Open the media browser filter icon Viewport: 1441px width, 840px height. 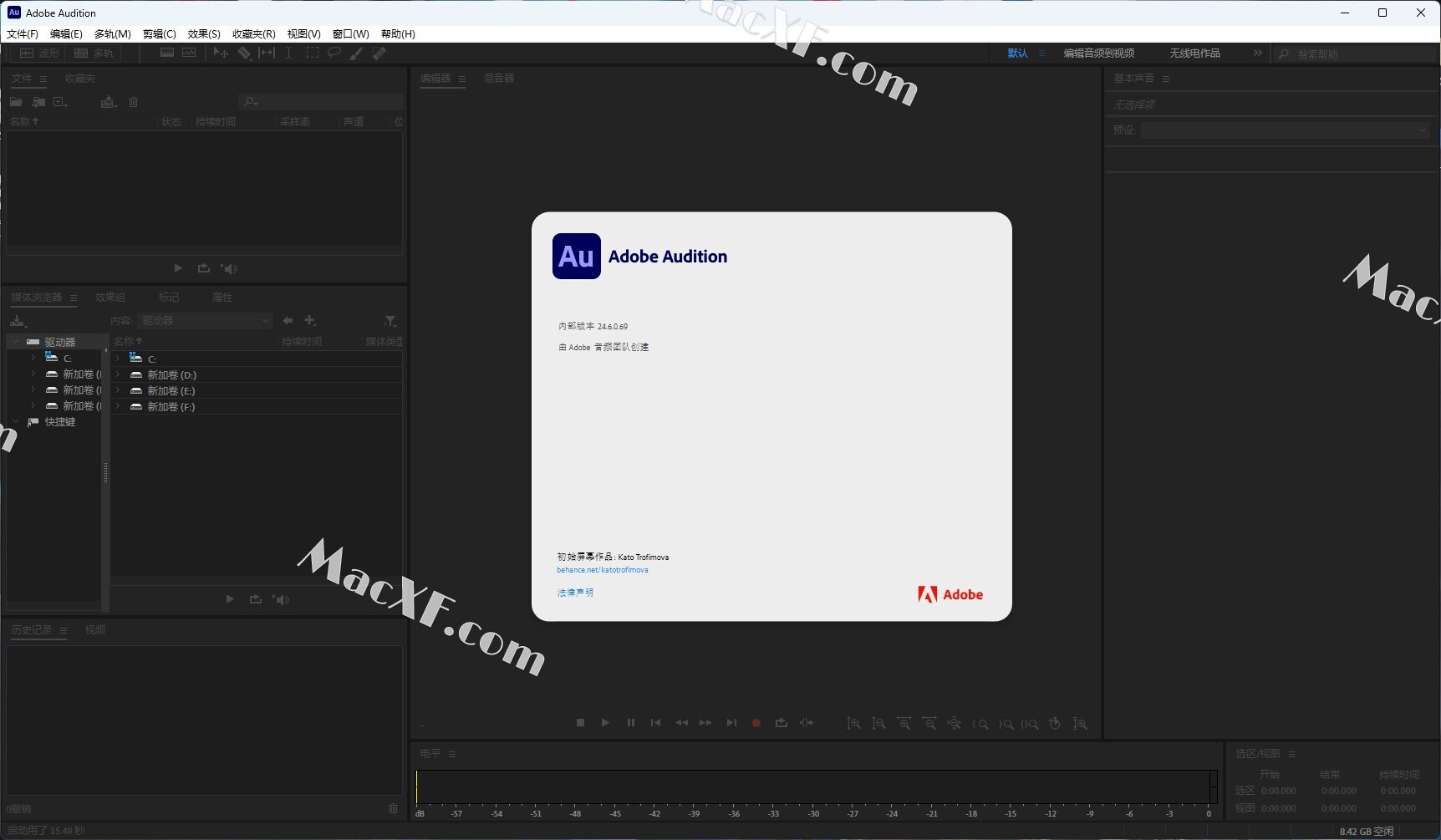[390, 321]
